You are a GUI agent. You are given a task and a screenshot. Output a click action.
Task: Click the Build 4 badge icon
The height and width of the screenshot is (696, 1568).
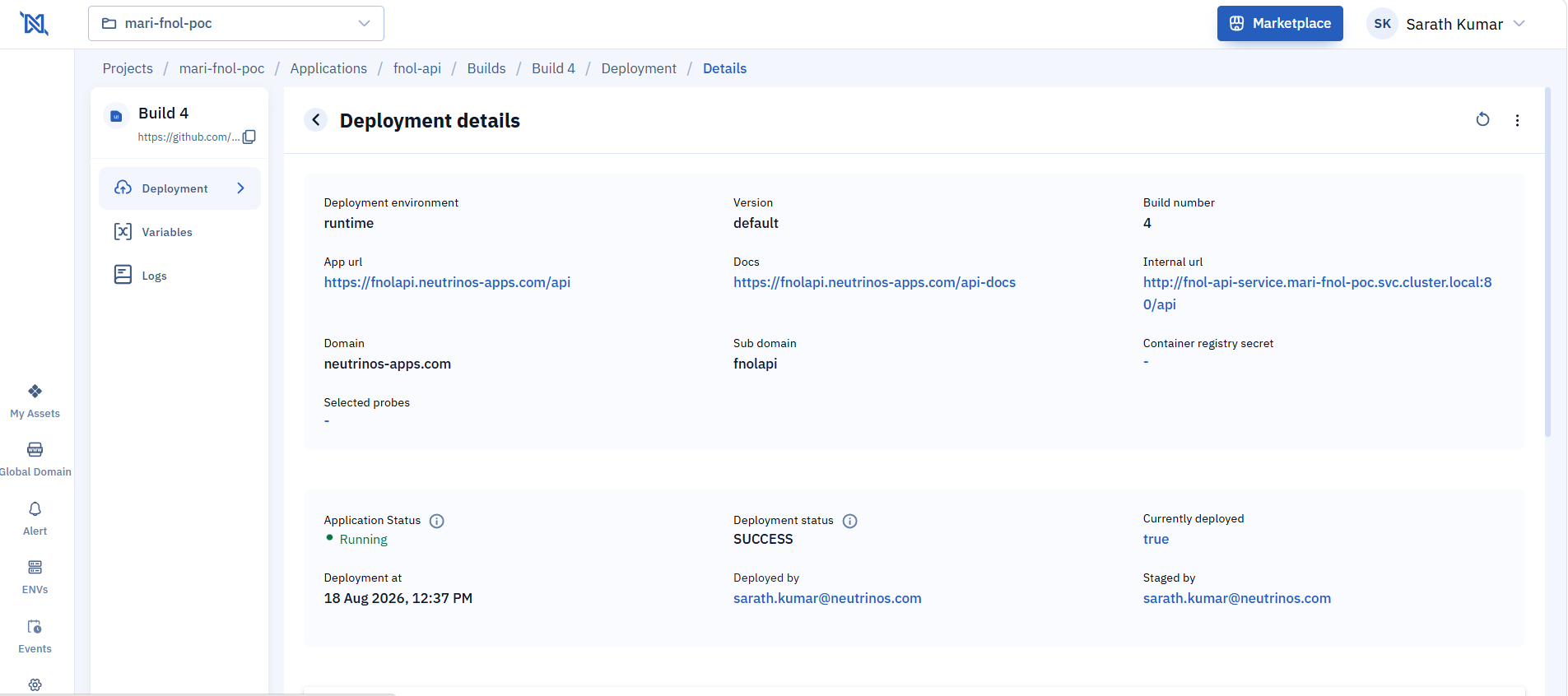(116, 116)
